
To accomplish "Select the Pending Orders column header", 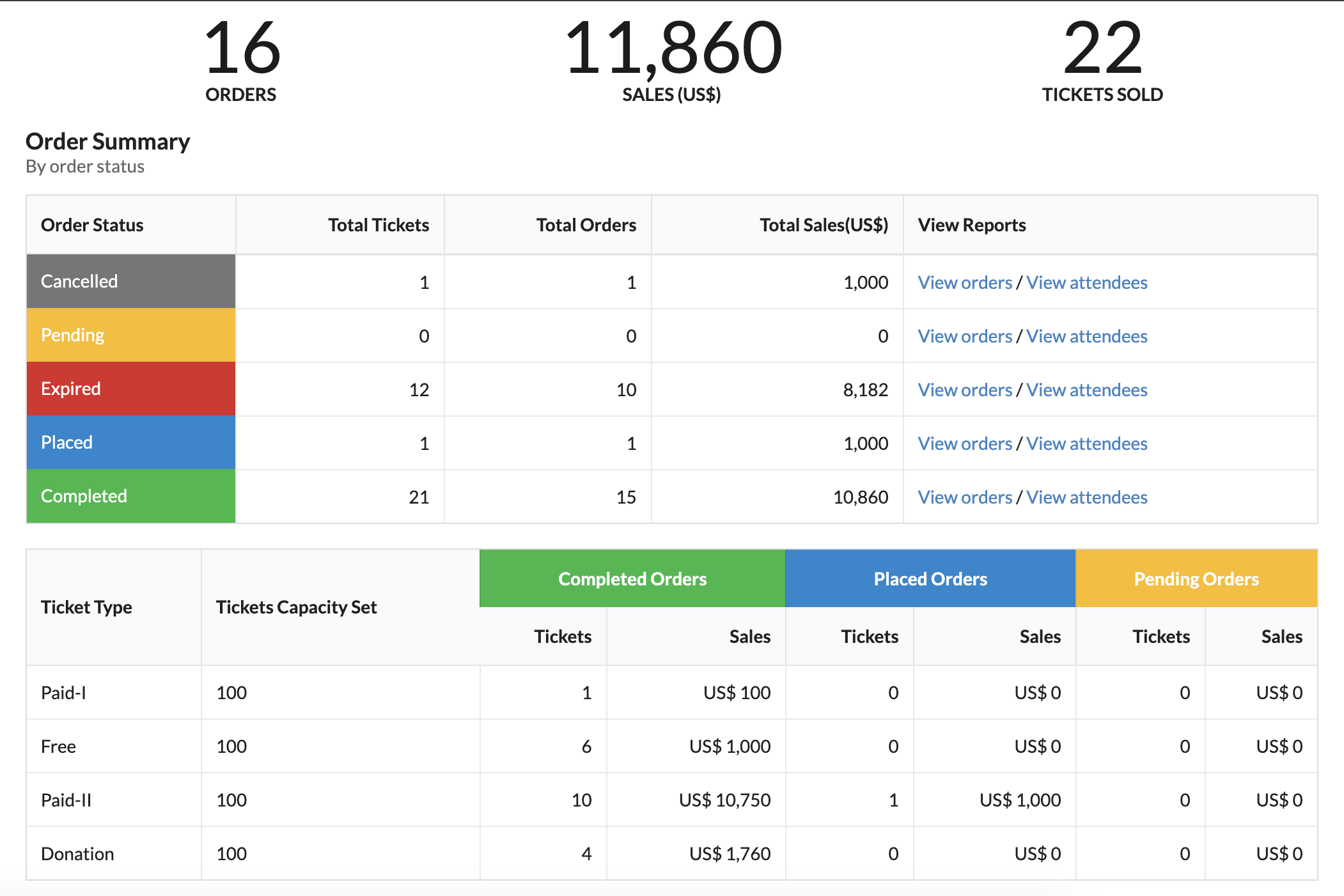I will click(1196, 578).
